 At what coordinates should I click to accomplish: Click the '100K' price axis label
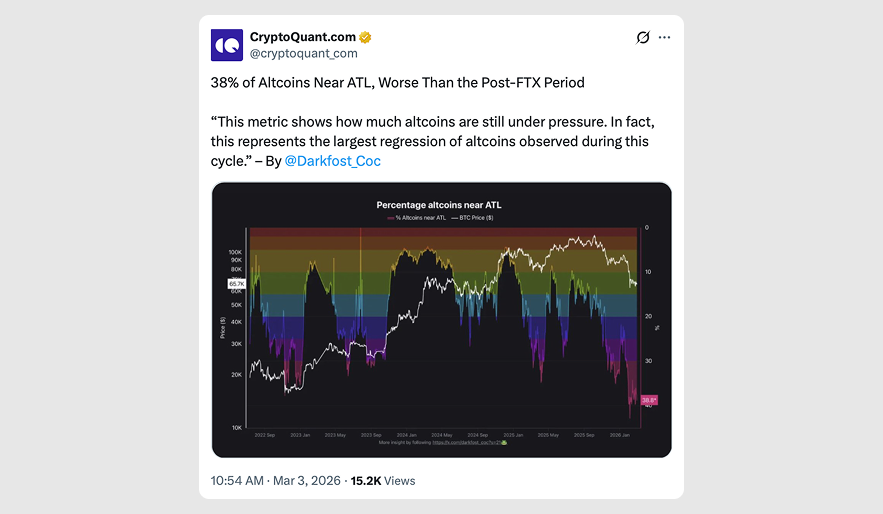236,253
